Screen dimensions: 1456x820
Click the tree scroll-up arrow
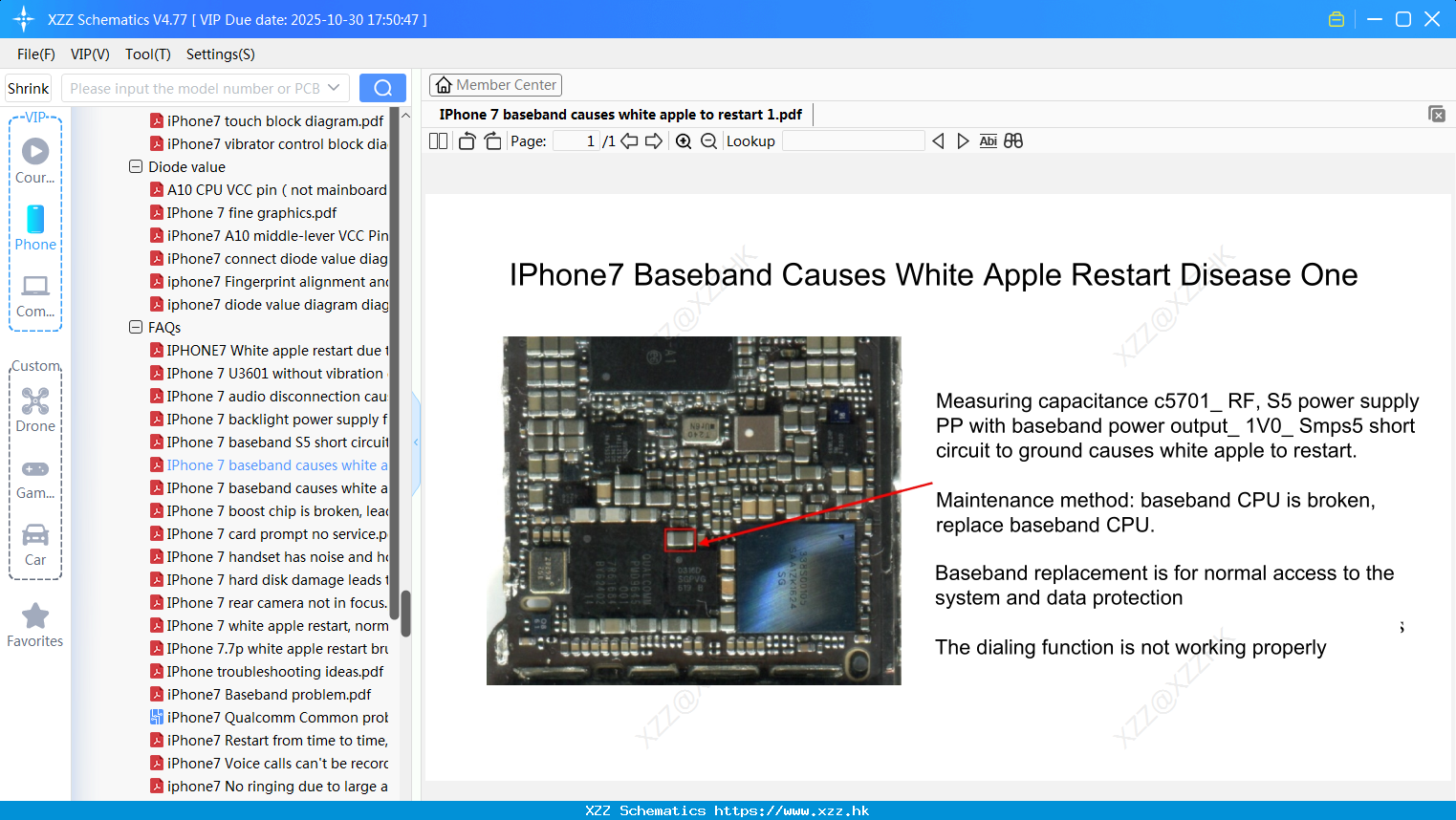(405, 116)
